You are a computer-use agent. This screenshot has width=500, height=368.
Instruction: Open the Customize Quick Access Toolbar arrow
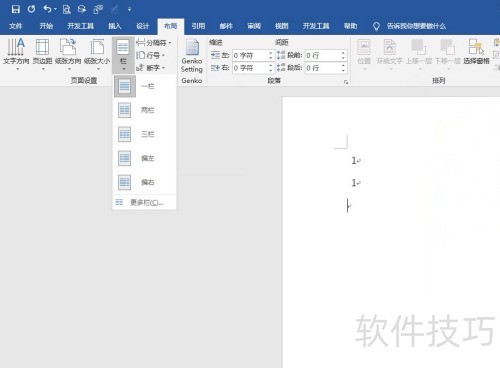pyautogui.click(x=129, y=9)
